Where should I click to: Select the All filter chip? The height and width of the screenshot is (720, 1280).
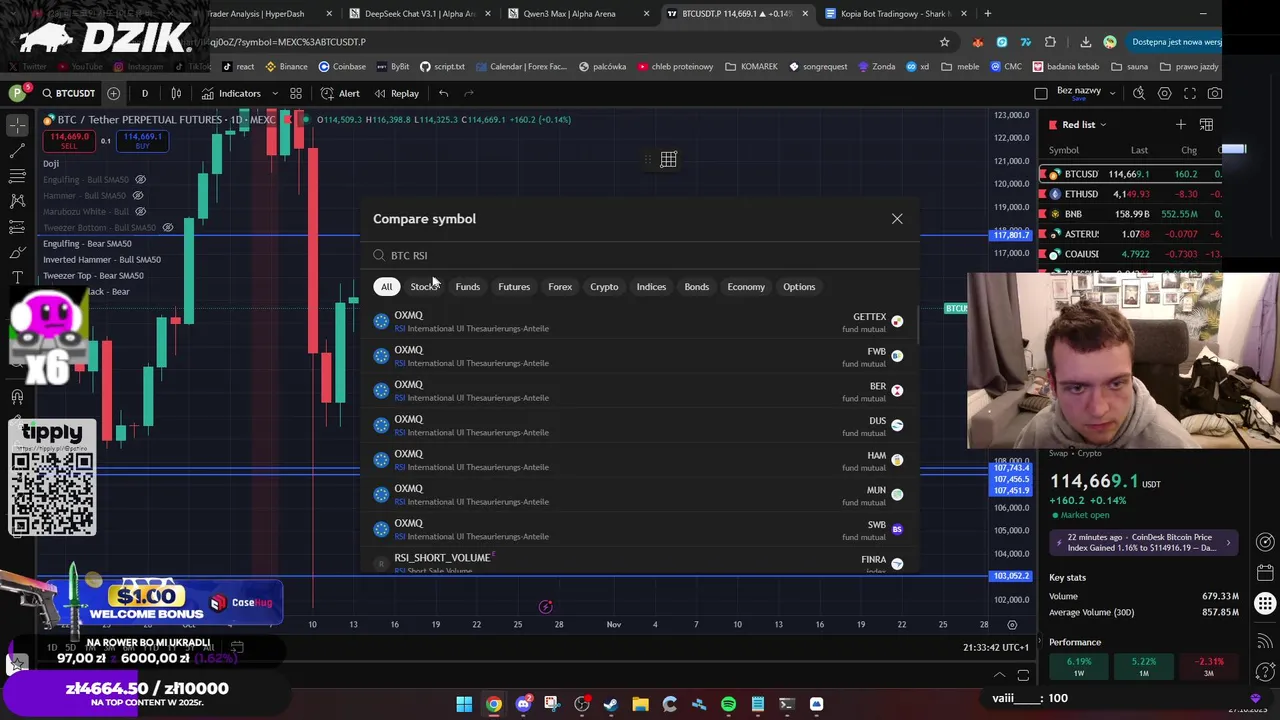click(387, 287)
